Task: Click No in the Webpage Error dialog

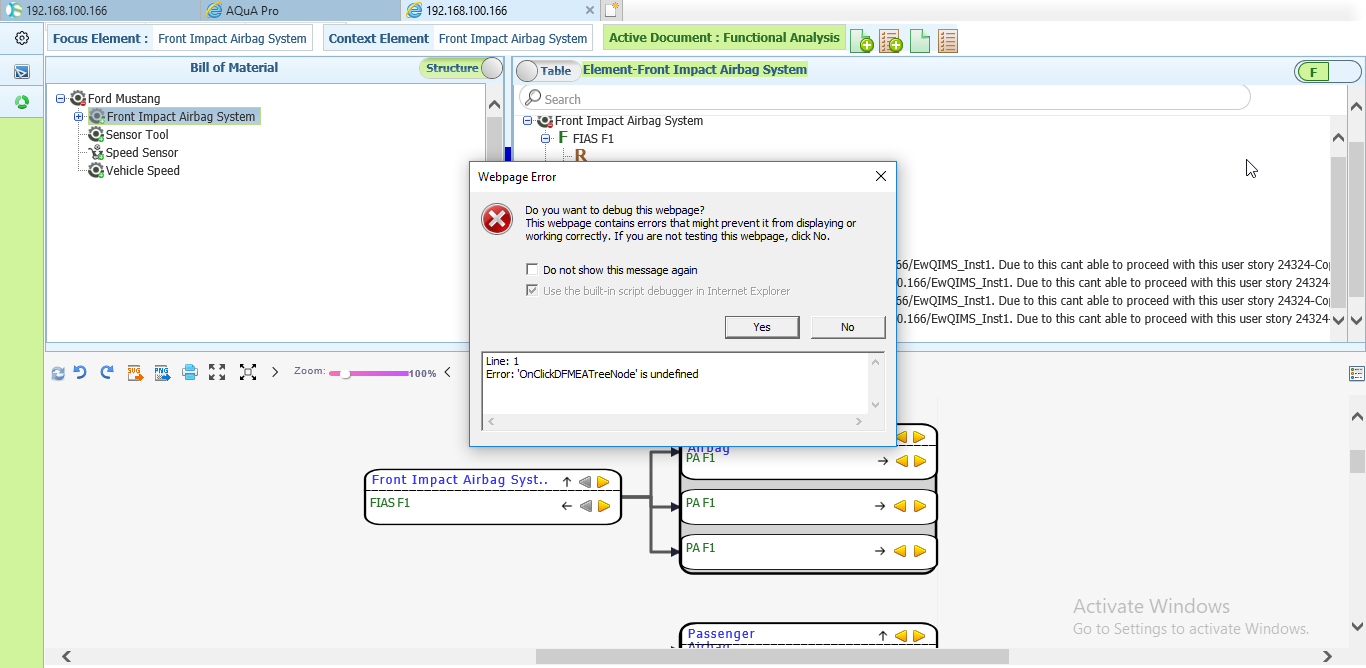Action: point(848,327)
